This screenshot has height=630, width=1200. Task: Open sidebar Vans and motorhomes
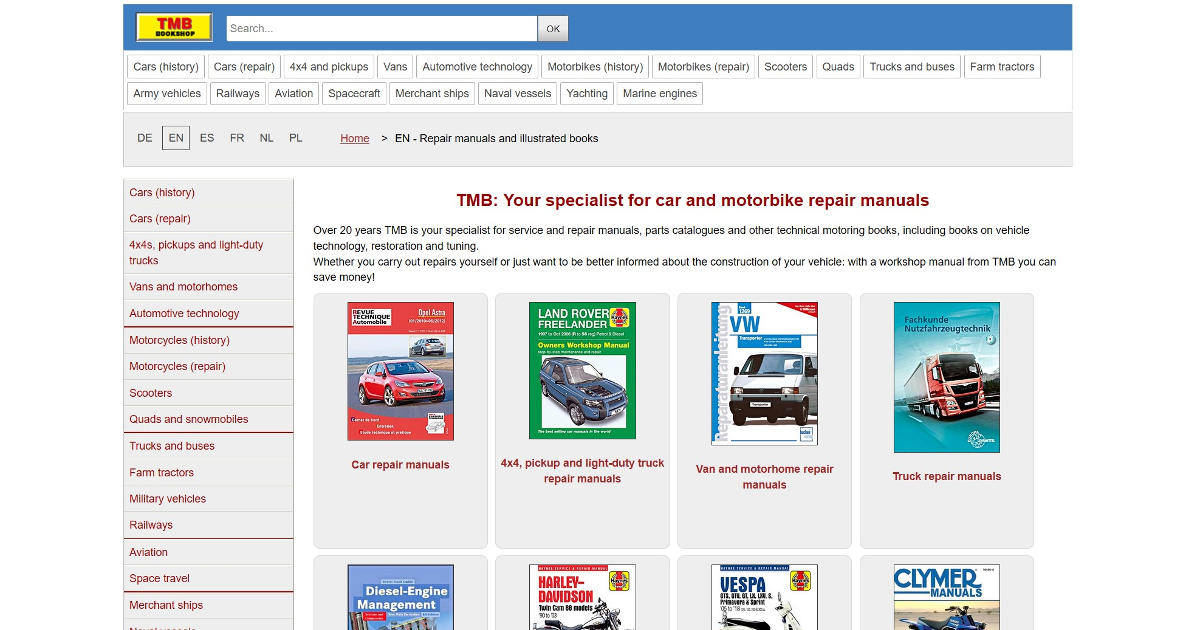coord(208,286)
